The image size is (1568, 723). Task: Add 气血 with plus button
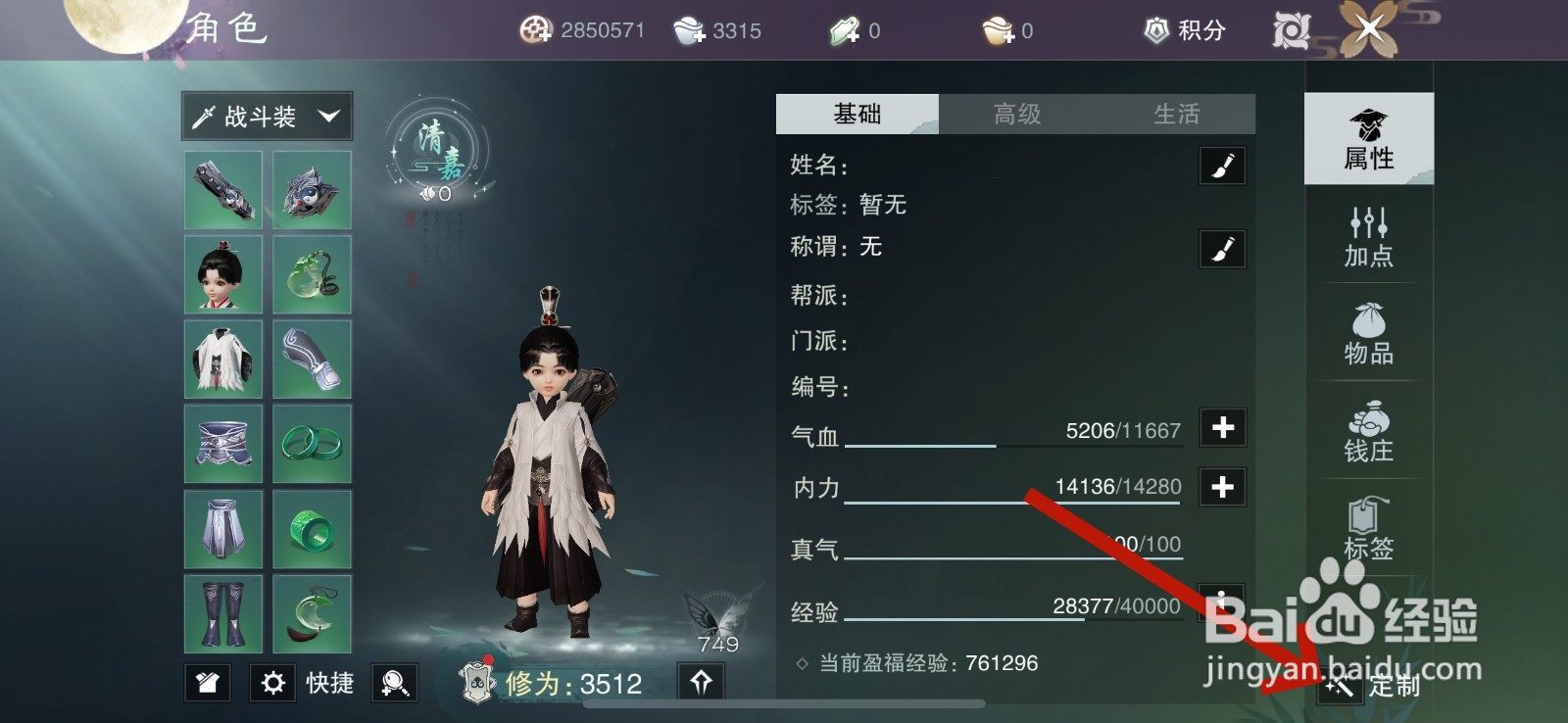(1222, 428)
